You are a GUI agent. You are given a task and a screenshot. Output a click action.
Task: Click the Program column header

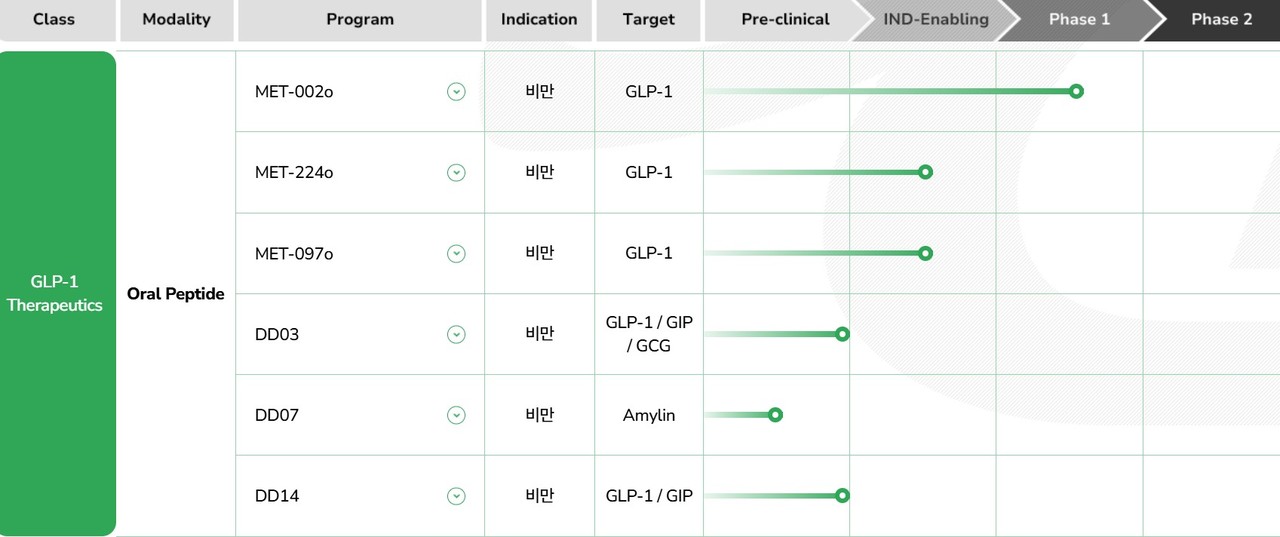pyautogui.click(x=360, y=20)
